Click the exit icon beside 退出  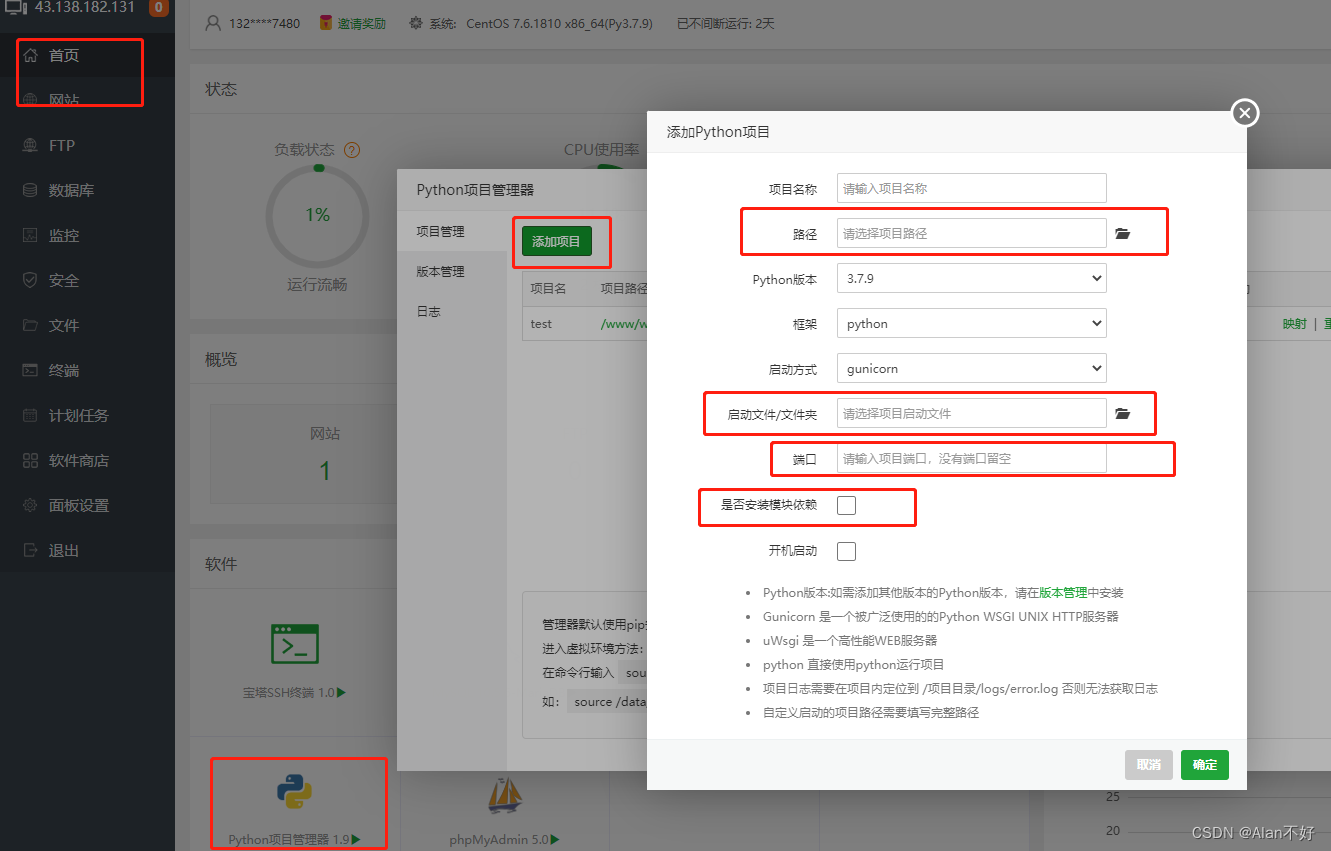pyautogui.click(x=30, y=550)
